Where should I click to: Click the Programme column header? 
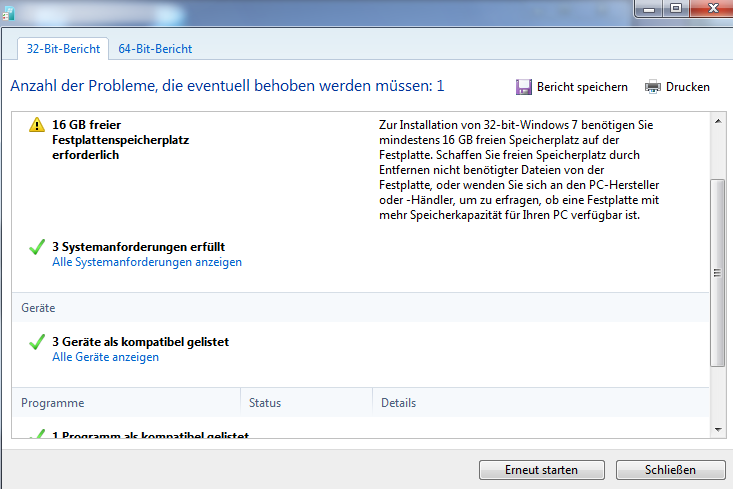click(126, 403)
